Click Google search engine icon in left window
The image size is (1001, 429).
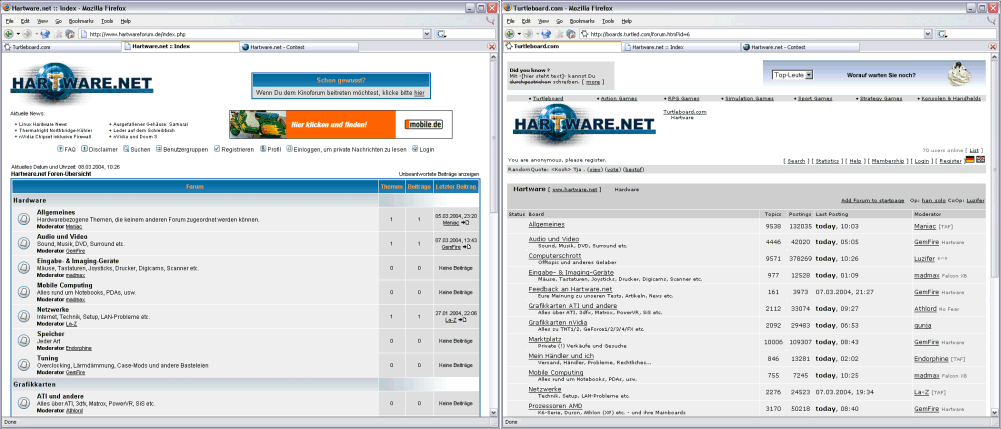[x=441, y=34]
